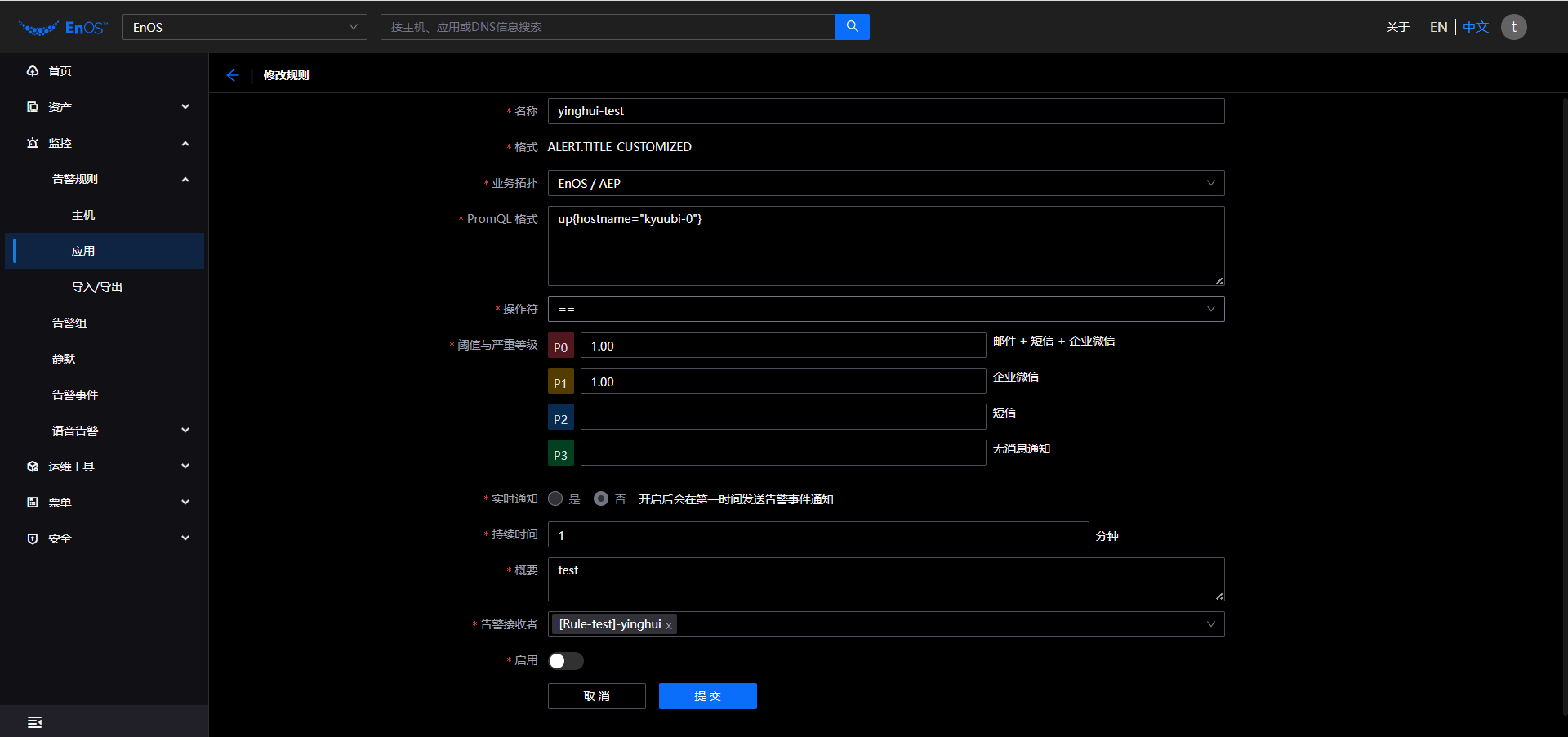Open the user avatar 't' menu
Image resolution: width=1568 pixels, height=737 pixels.
[1513, 27]
